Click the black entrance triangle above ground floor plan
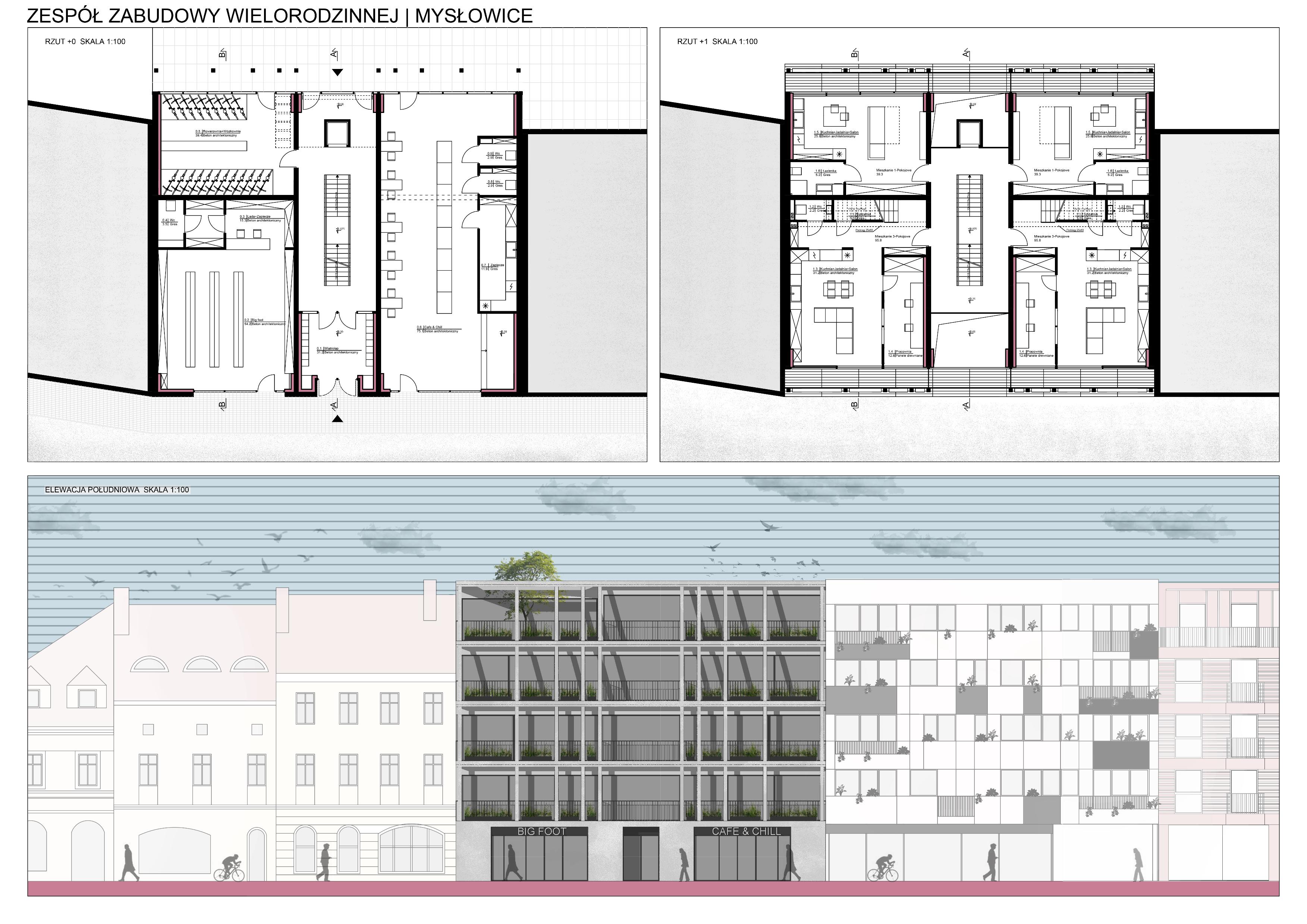1307x924 pixels. click(x=337, y=72)
